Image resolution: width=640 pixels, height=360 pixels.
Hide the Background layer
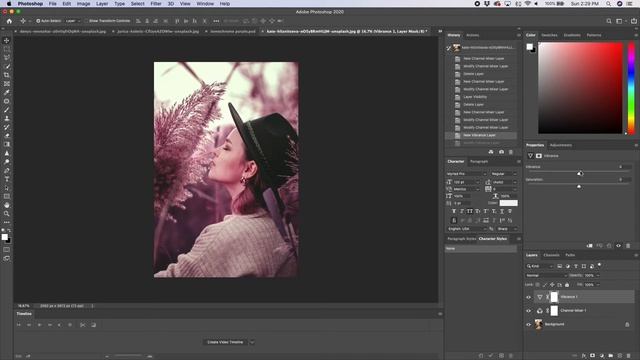pyautogui.click(x=528, y=324)
